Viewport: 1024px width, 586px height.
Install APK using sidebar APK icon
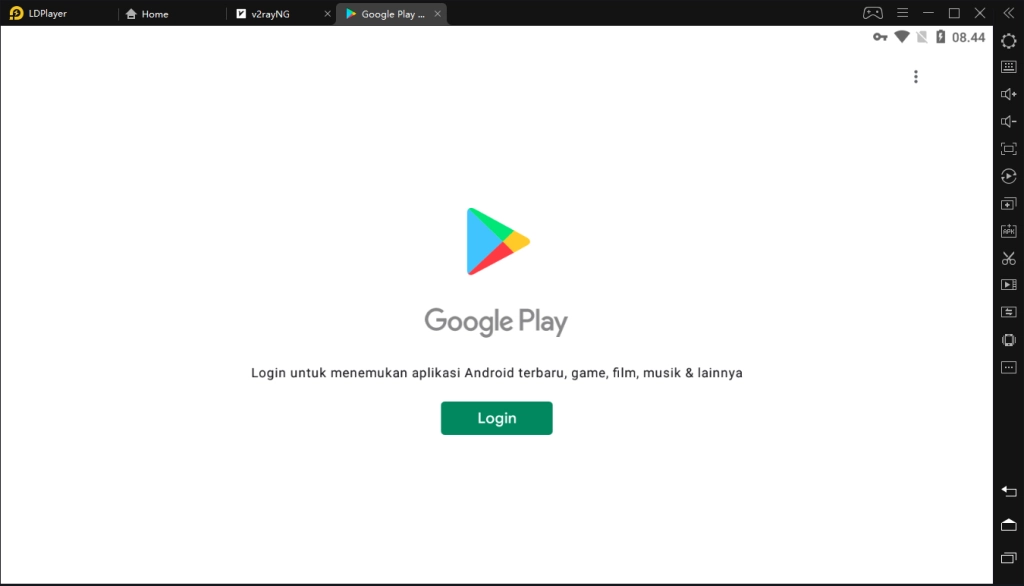coord(1008,231)
